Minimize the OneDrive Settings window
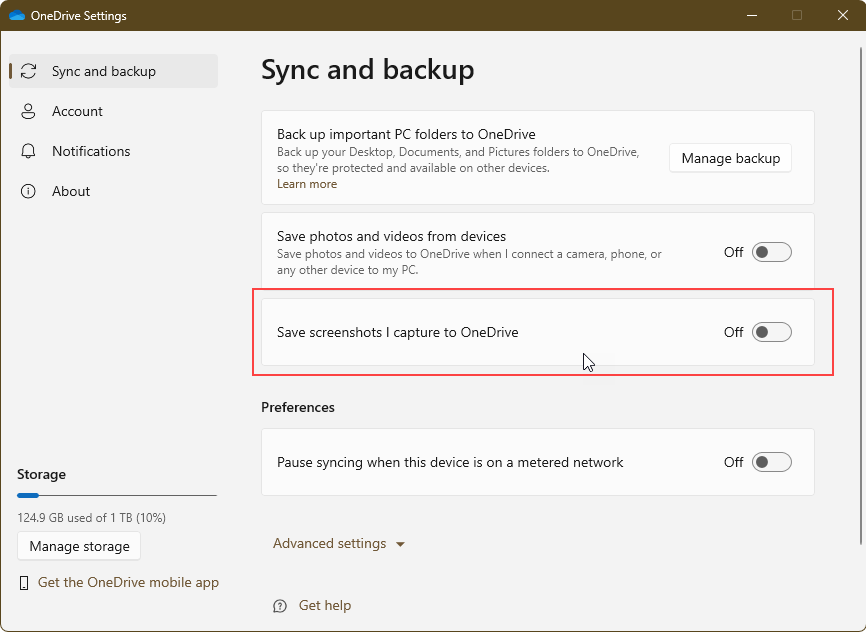Screen dimensions: 866x632 tap(752, 15)
